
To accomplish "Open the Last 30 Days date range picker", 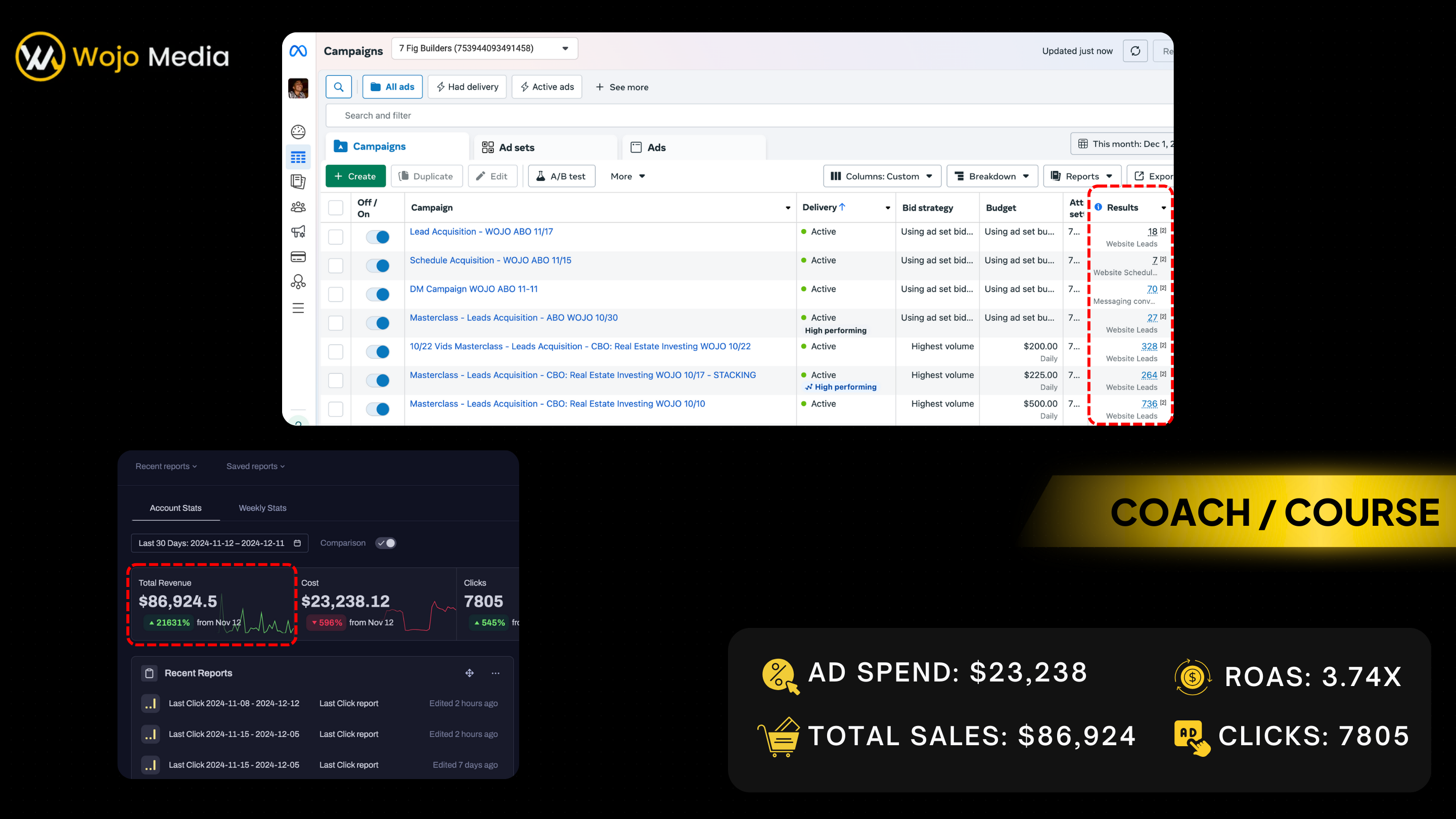I will point(219,542).
